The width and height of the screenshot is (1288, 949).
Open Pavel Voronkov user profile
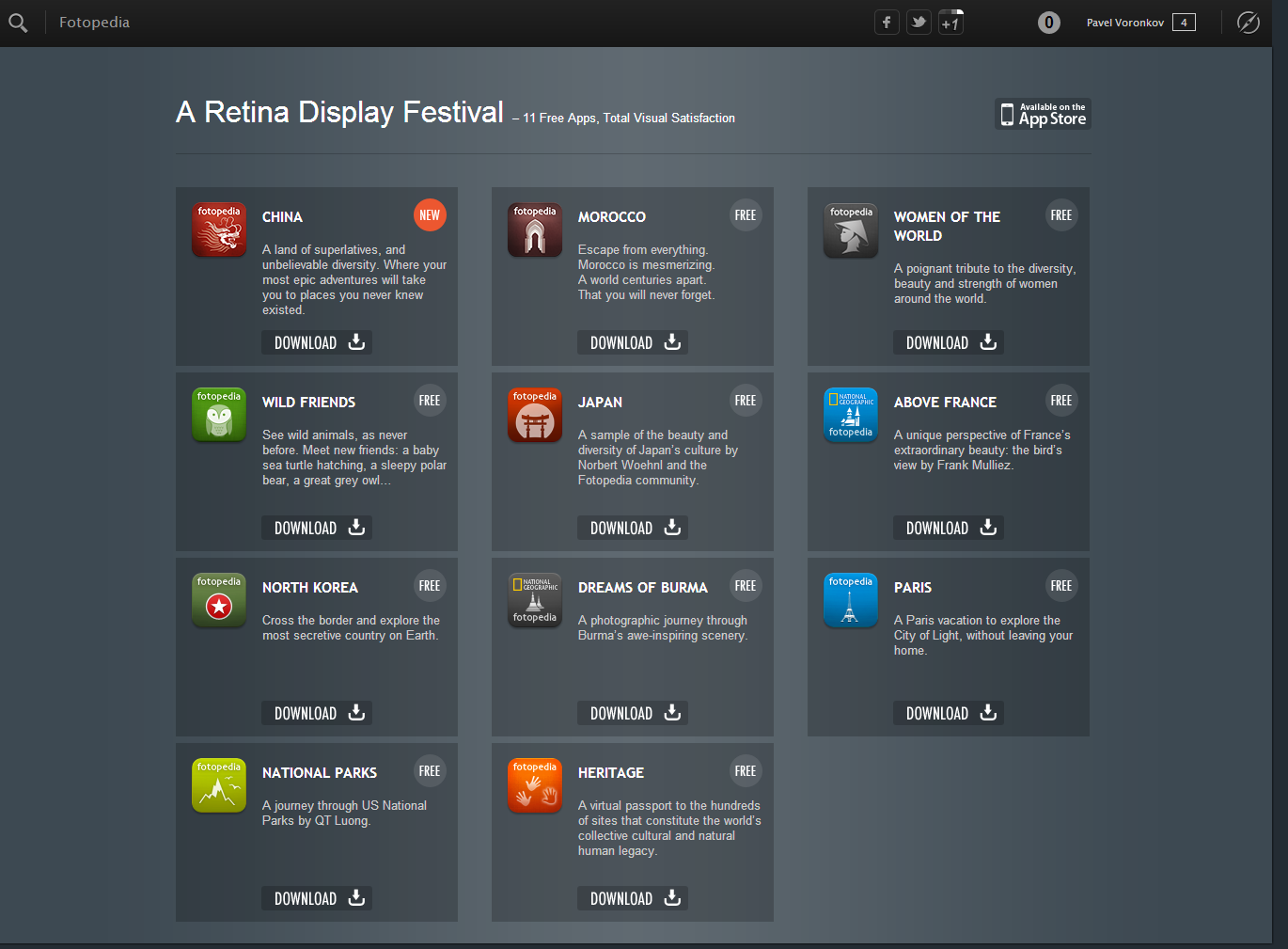[1124, 23]
